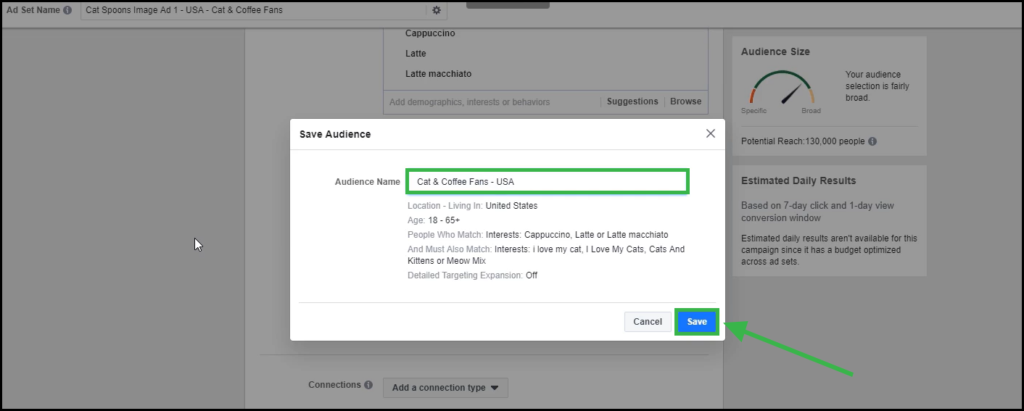Click the And Must Also Match interests line
Viewport: 1024px width, 411px height.
click(546, 255)
